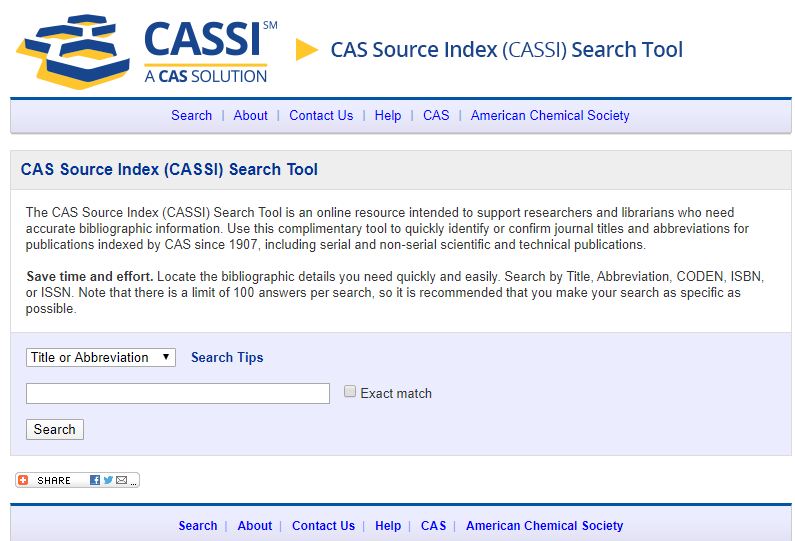
Task: Share via the Twitter bird icon
Action: (x=108, y=480)
